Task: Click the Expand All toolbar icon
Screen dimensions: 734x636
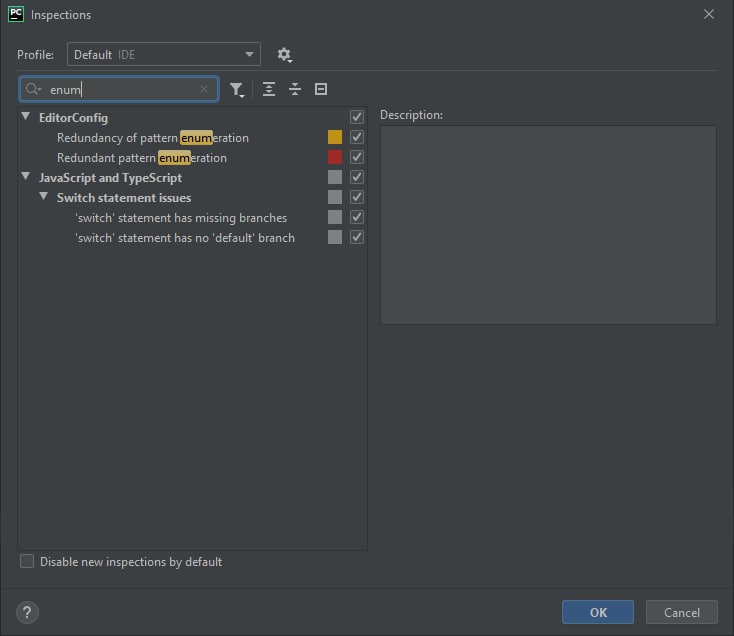Action: (x=269, y=89)
